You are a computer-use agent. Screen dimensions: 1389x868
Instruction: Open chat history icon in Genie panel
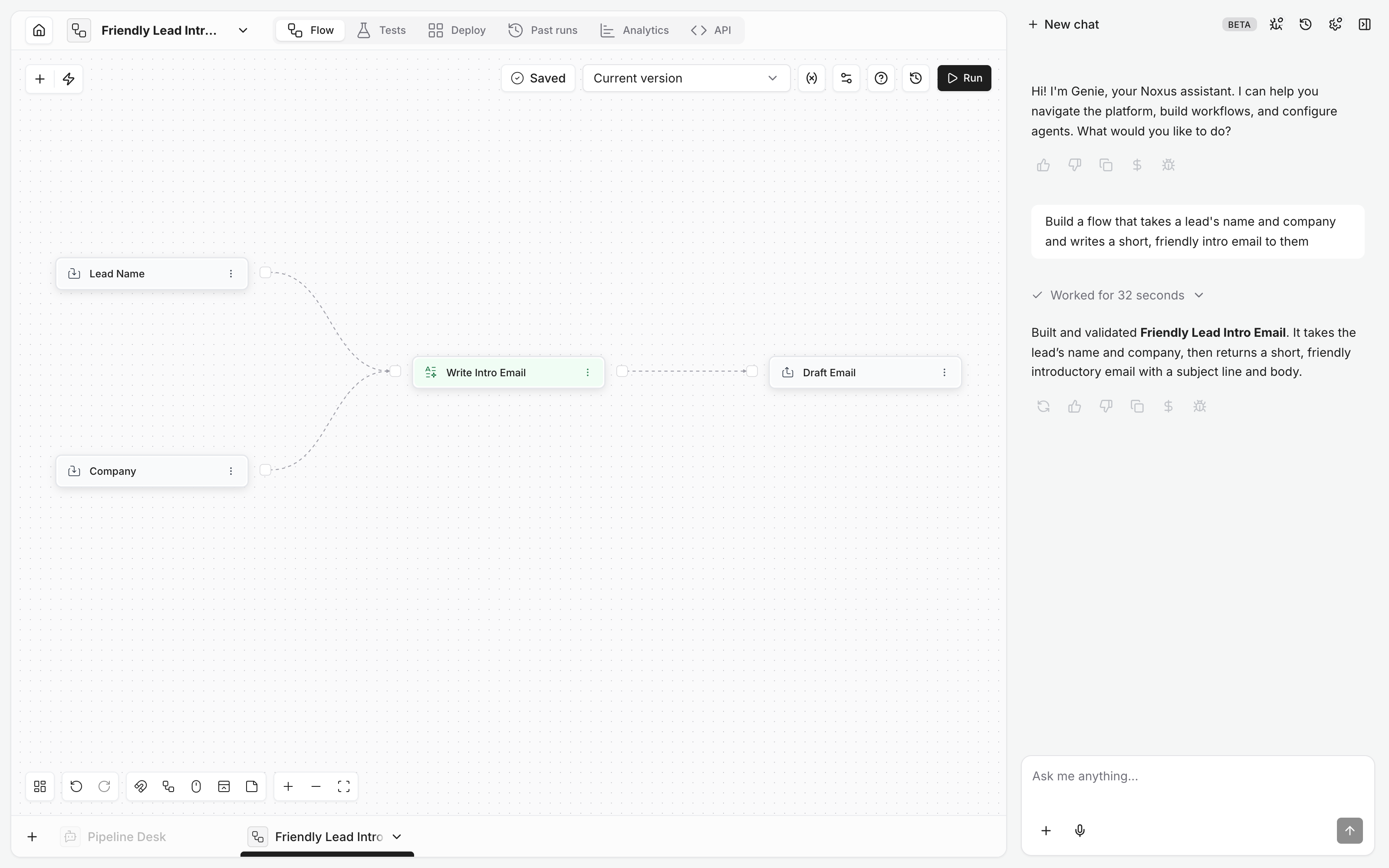(x=1305, y=24)
